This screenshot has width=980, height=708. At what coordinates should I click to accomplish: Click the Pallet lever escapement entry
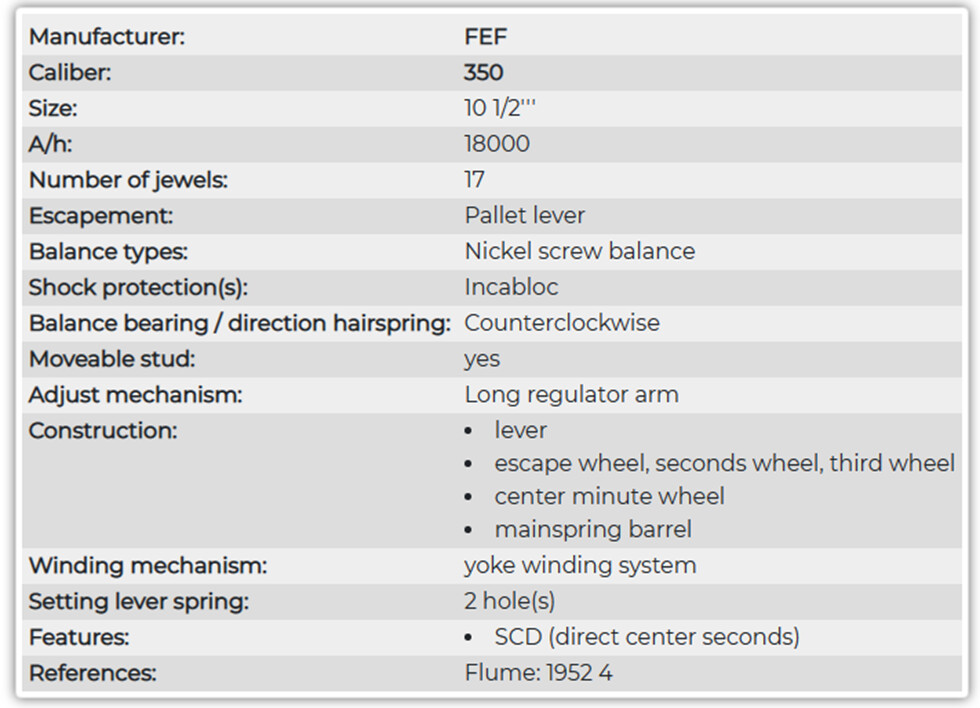pyautogui.click(x=524, y=216)
